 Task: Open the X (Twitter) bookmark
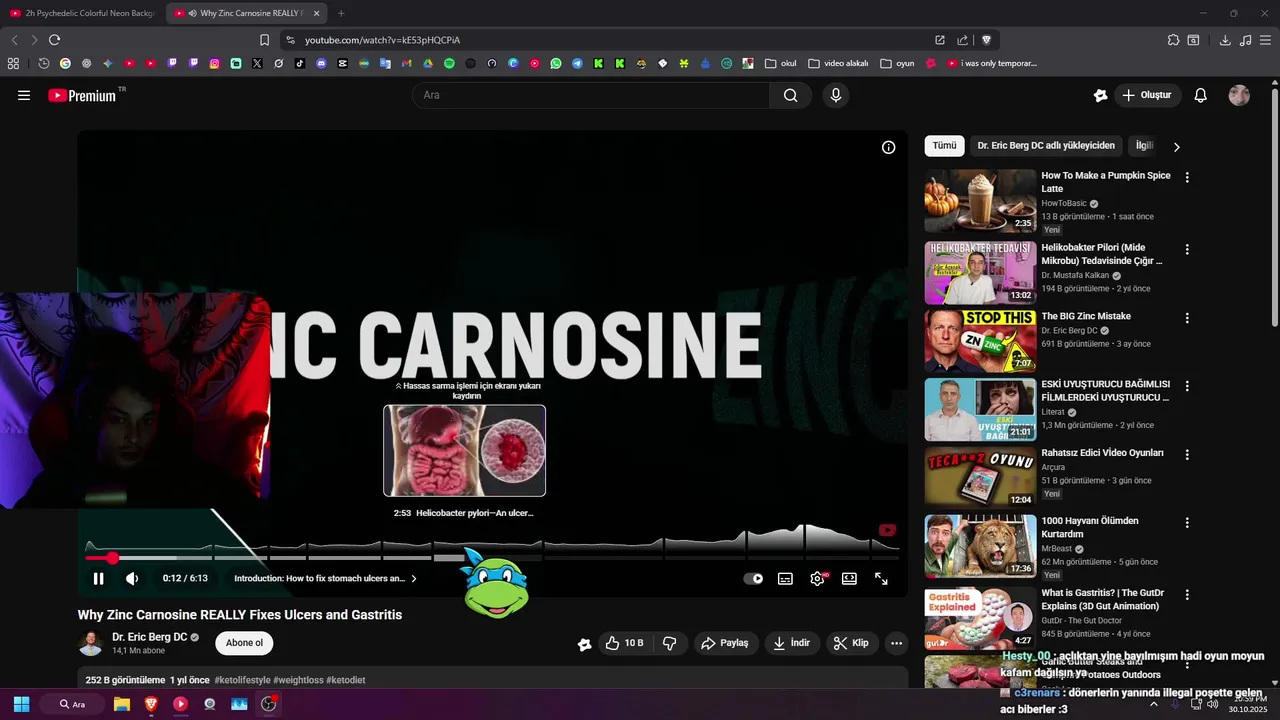click(257, 63)
